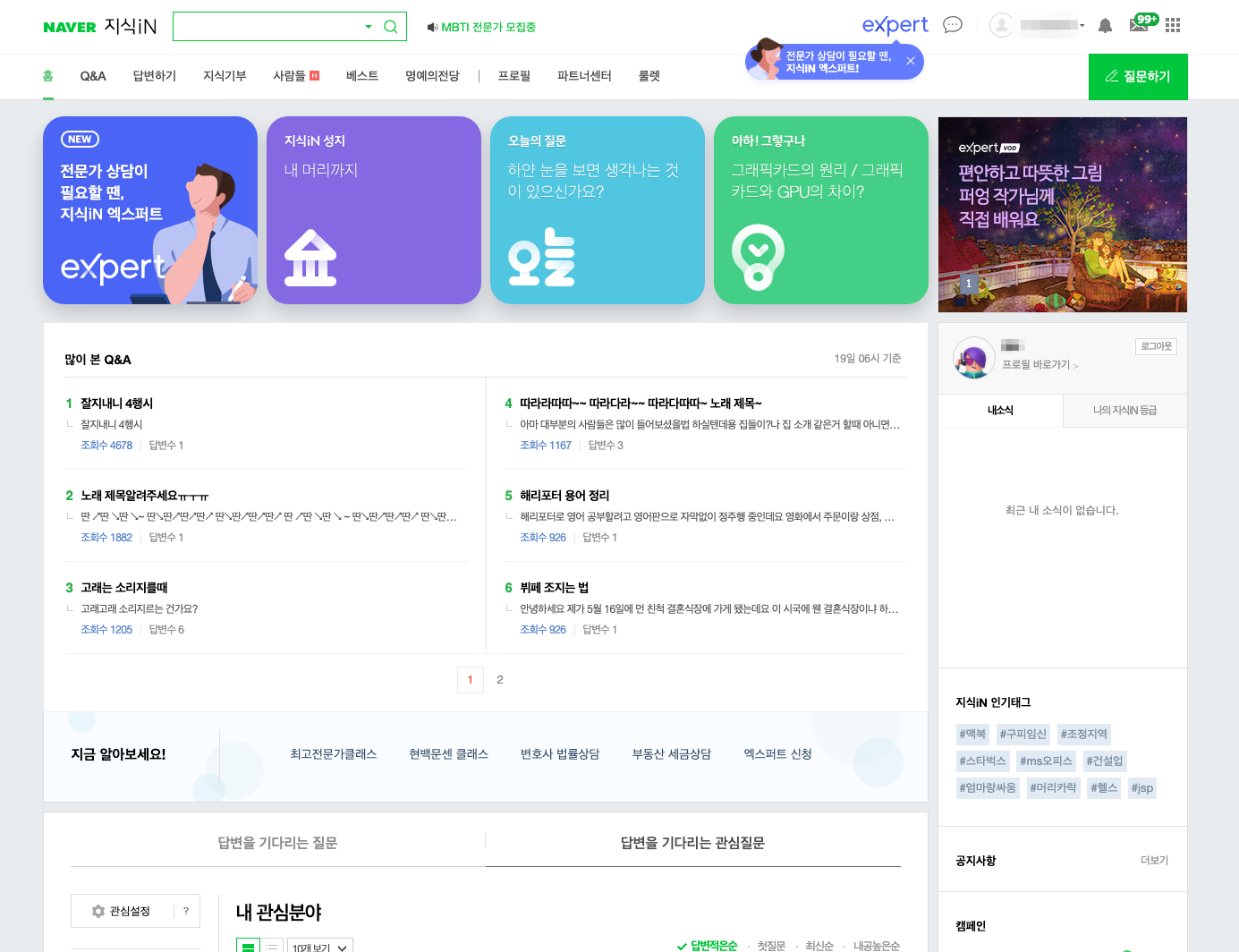1239x952 pixels.
Task: Open the notifications bell icon
Action: [1105, 26]
